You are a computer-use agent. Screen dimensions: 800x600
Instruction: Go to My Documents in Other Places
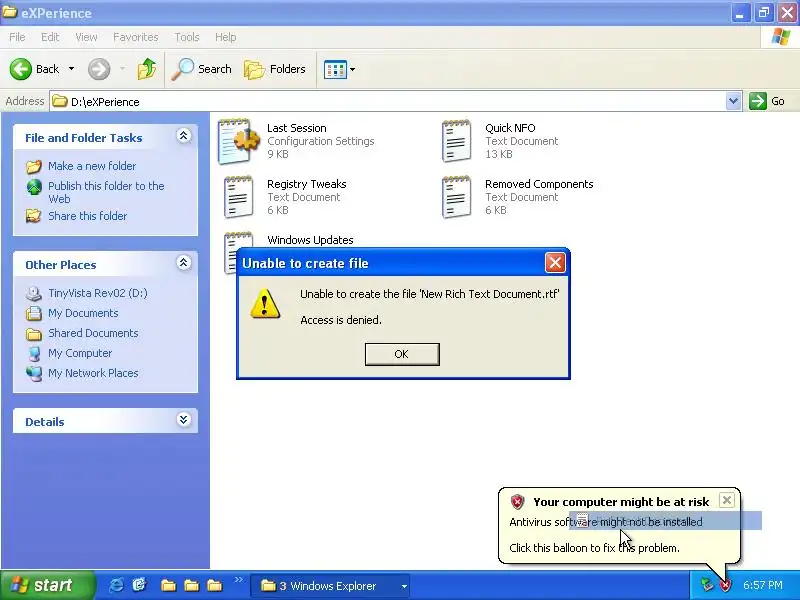tap(83, 313)
